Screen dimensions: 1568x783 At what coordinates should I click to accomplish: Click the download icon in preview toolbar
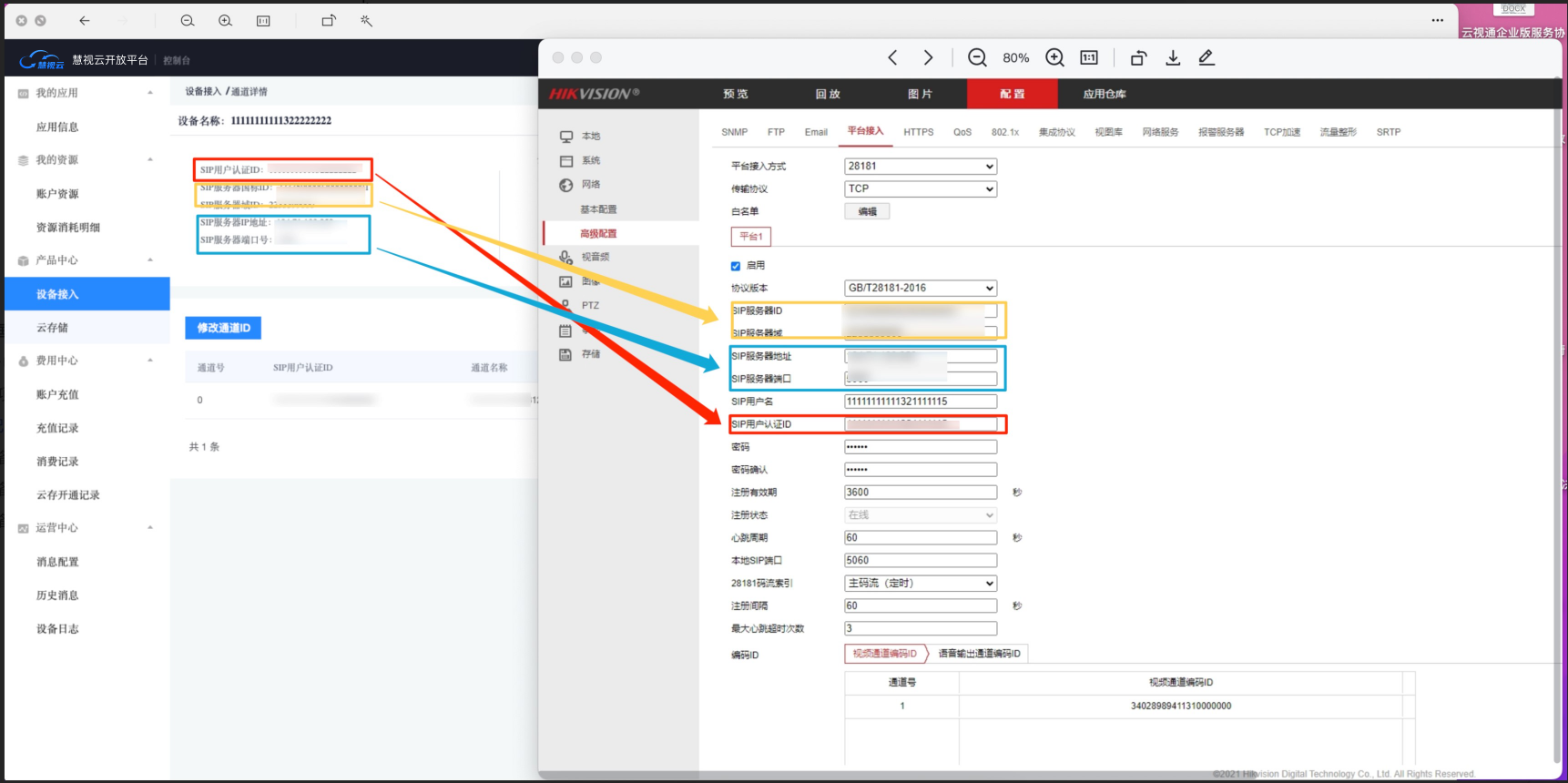pyautogui.click(x=1173, y=57)
